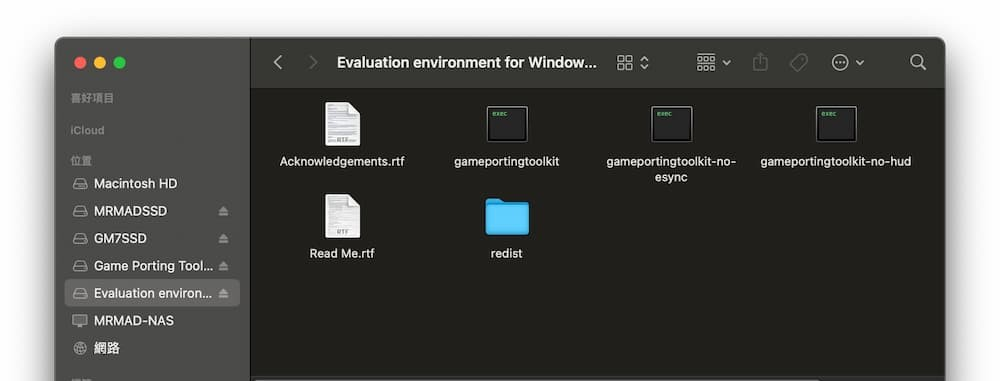Image resolution: width=1000 pixels, height=381 pixels.
Task: Click the Read Me.rtf file name
Action: [x=342, y=253]
